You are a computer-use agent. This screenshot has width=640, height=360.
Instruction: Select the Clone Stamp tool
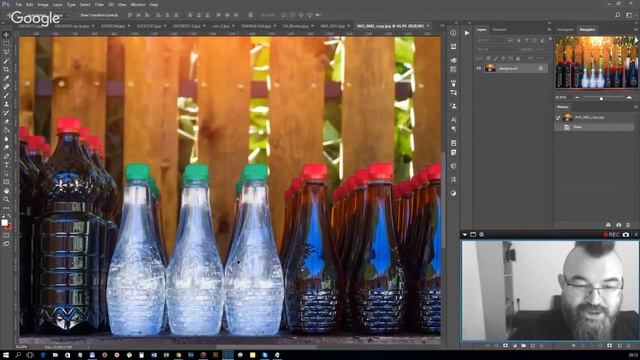[6, 104]
